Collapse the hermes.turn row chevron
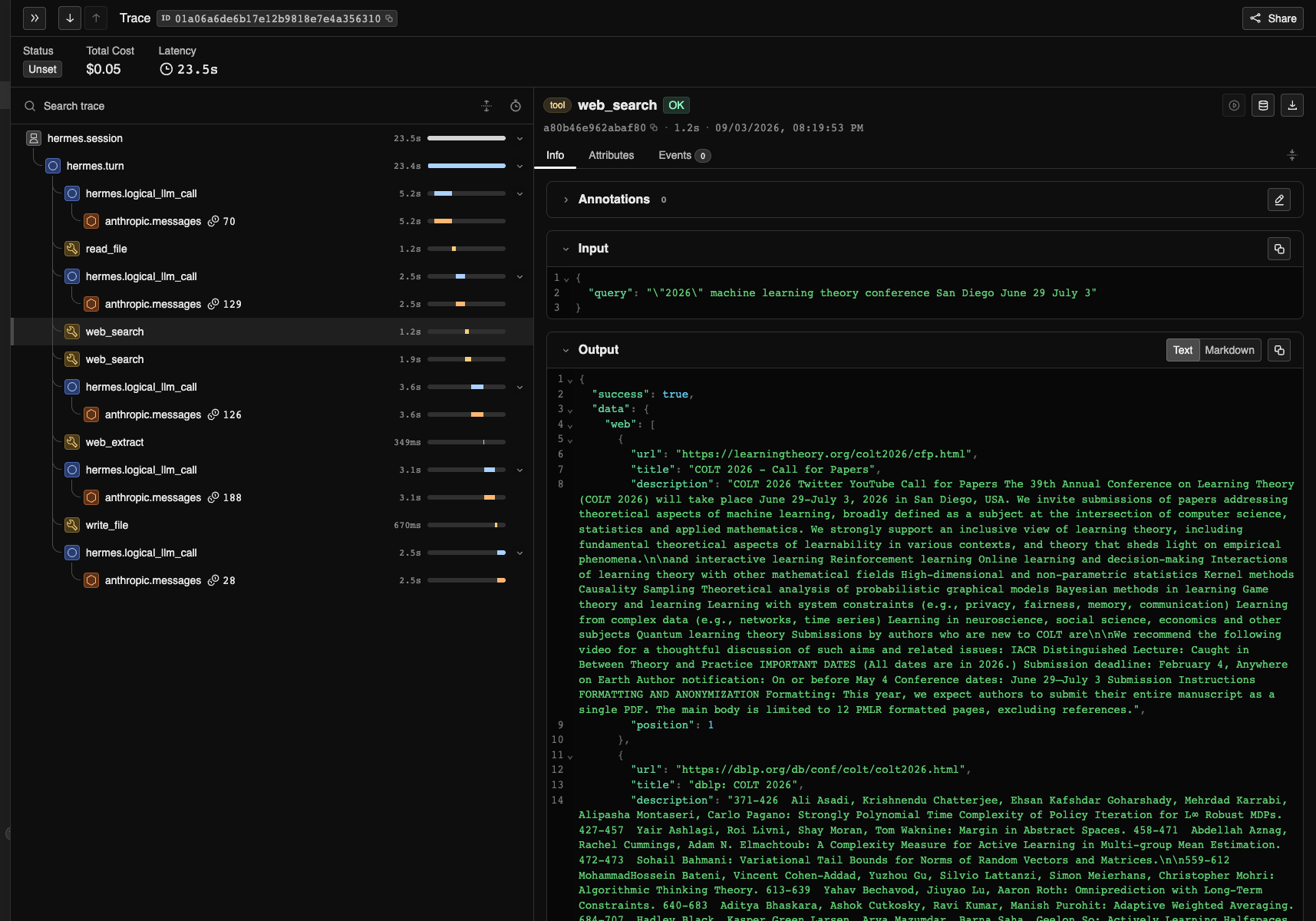 point(519,167)
